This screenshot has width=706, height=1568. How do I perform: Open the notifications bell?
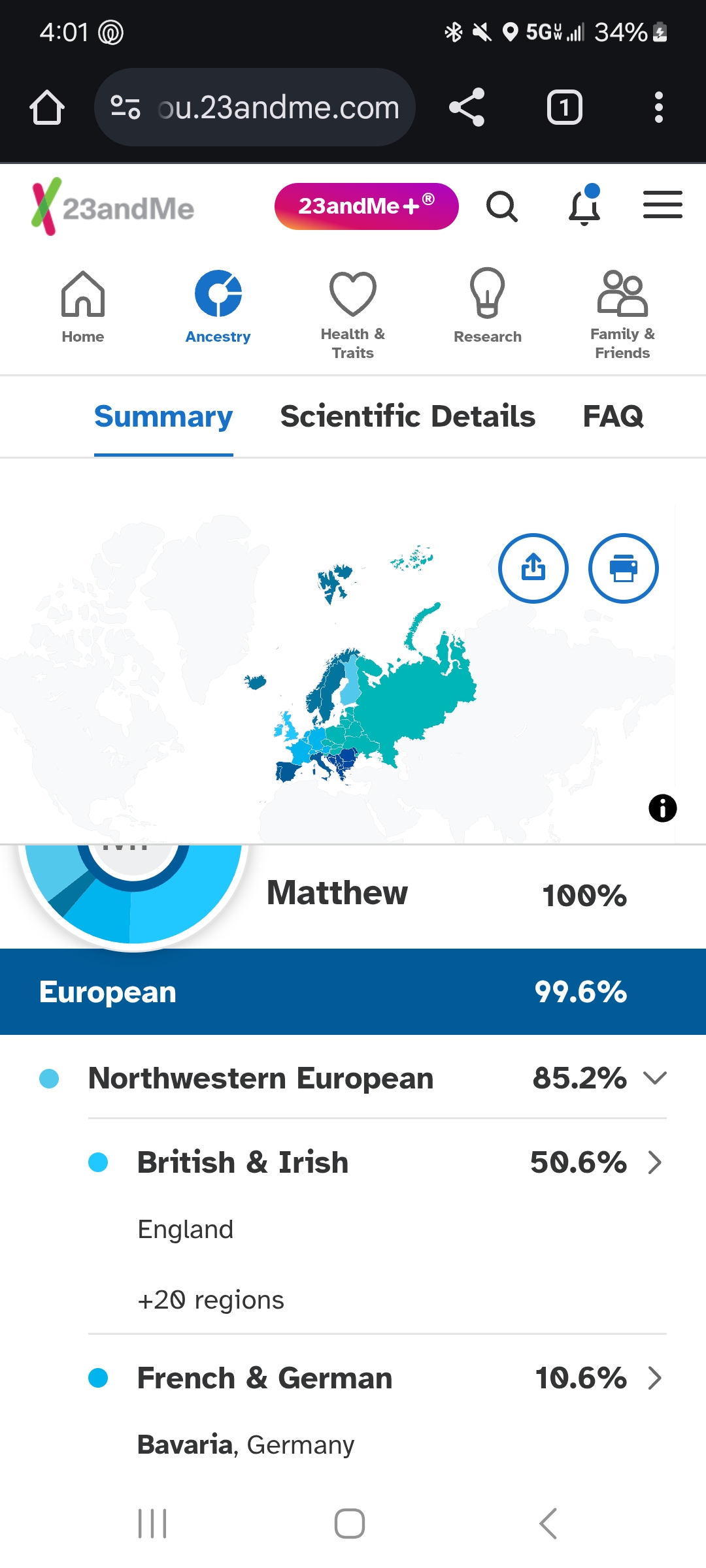pyautogui.click(x=584, y=205)
